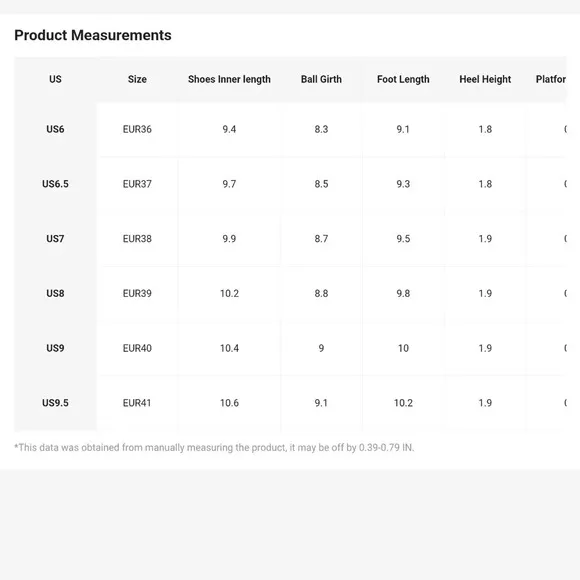Select the US9 row label
580x580 pixels.
click(x=55, y=348)
